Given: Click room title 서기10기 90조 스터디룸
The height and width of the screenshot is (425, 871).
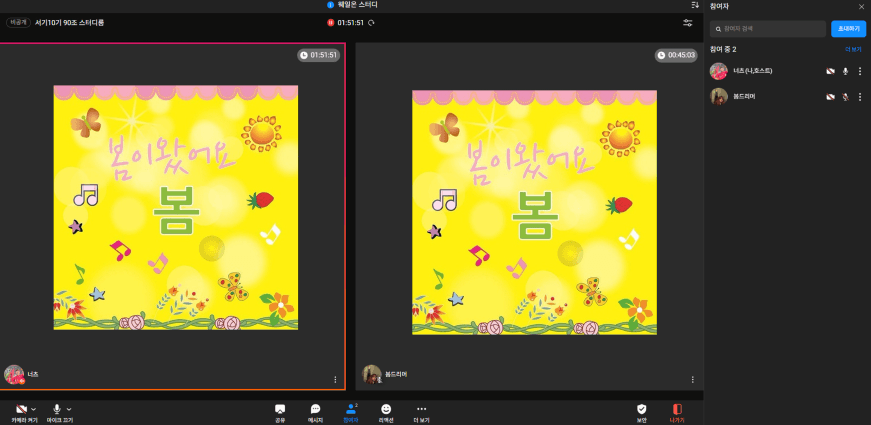Looking at the screenshot, I should (x=69, y=23).
